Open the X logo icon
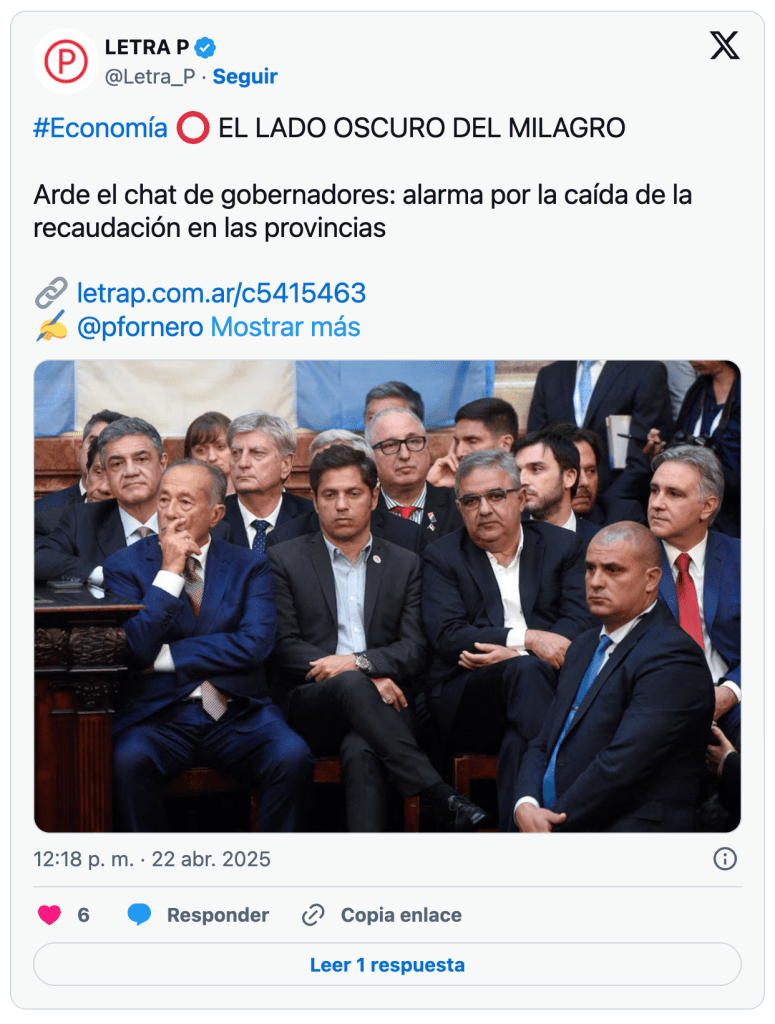 tap(725, 46)
